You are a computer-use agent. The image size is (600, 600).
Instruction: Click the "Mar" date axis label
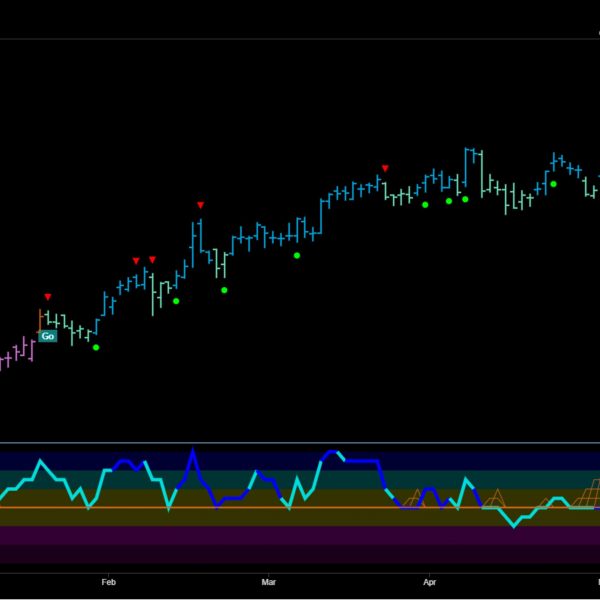click(269, 582)
